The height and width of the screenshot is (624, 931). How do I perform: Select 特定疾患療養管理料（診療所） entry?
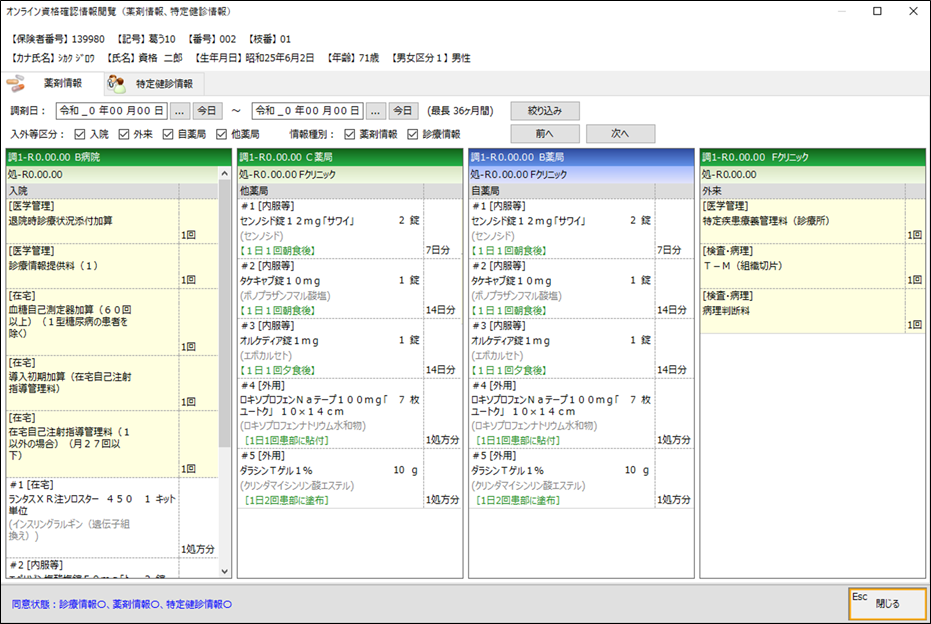(x=813, y=221)
